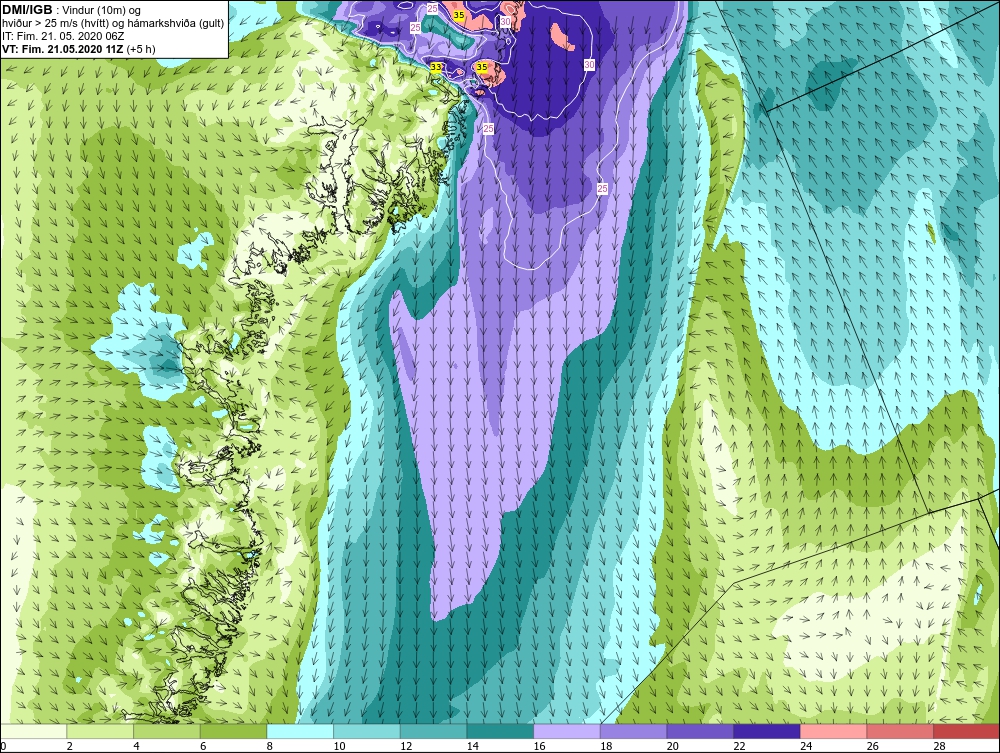
Task: Pick the 22–24 m/s dark indigo legend swatch
Action: [x=767, y=731]
